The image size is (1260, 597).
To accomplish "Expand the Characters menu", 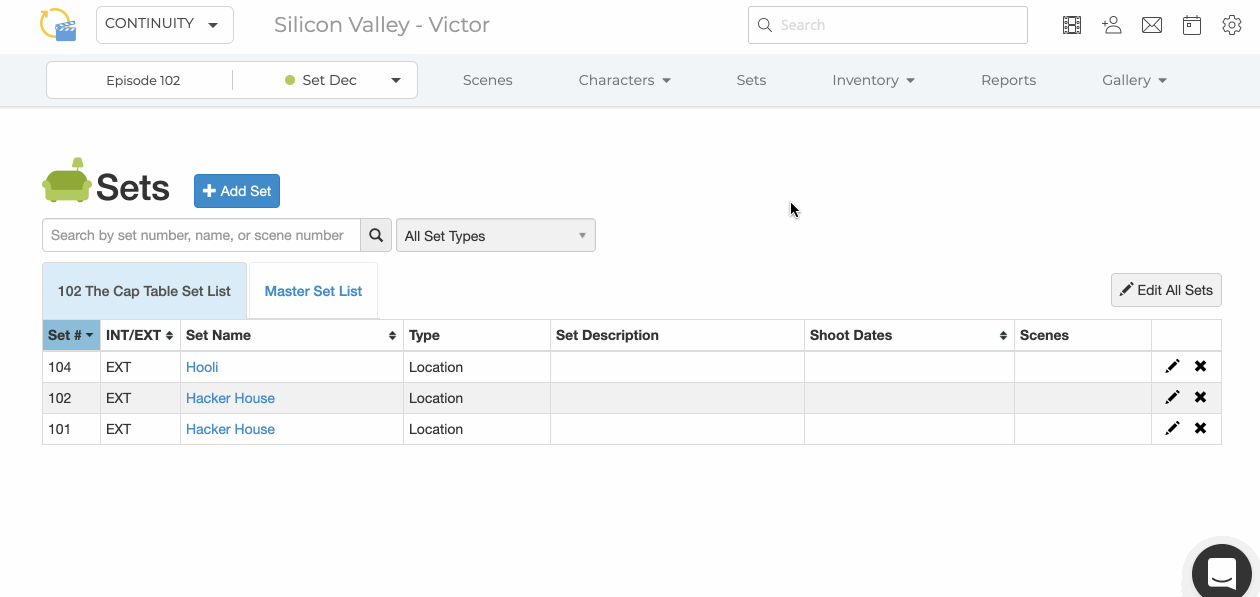I will pos(625,80).
